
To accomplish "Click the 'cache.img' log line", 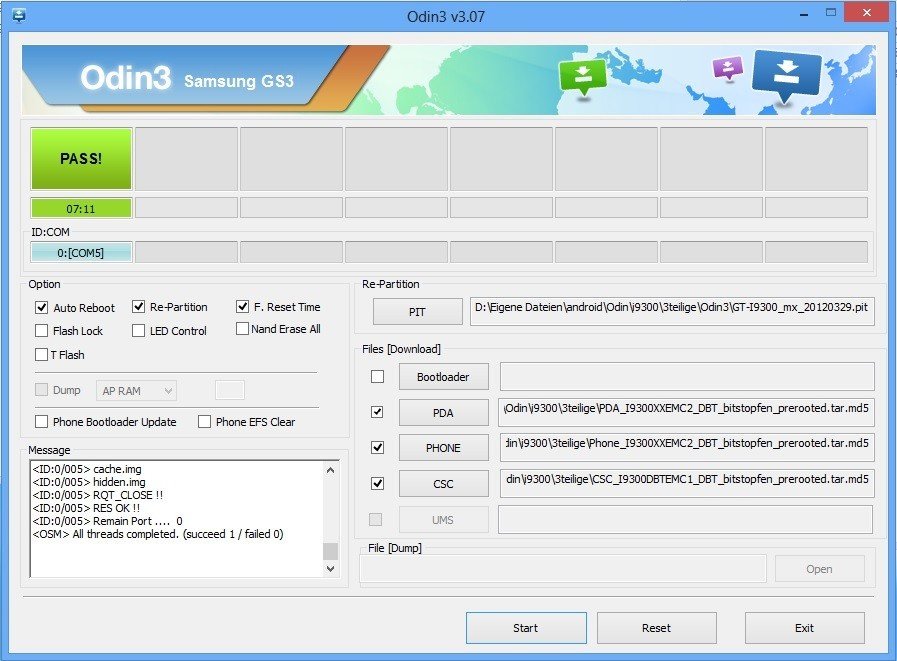I will (x=87, y=469).
